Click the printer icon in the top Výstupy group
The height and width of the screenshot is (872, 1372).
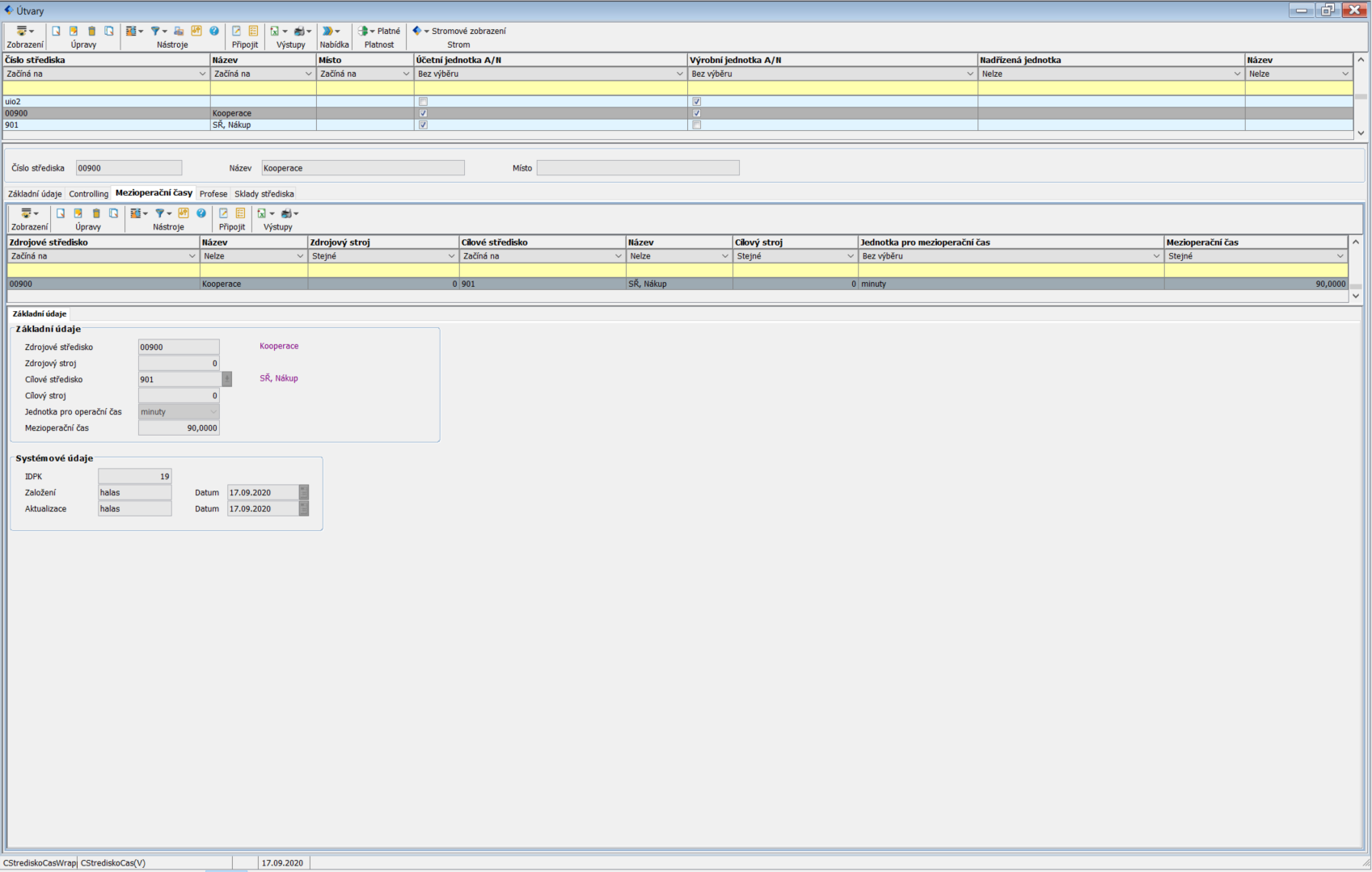[300, 32]
